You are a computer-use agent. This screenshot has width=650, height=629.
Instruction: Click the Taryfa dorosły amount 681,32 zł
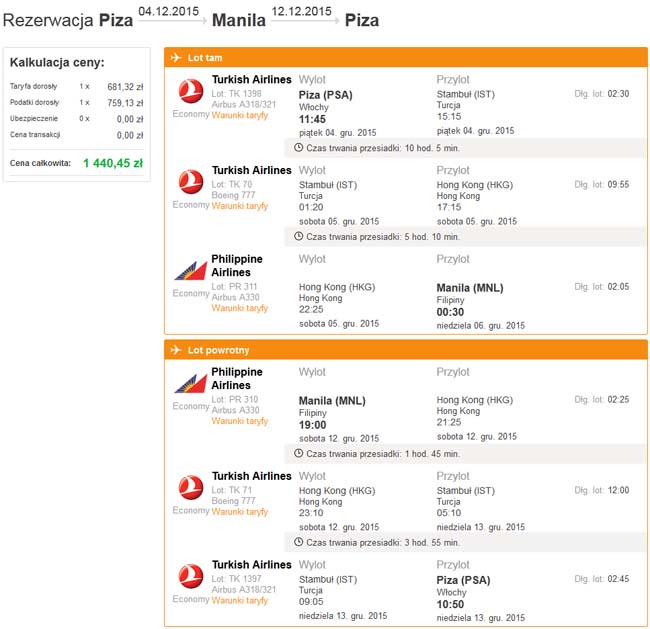coord(125,87)
